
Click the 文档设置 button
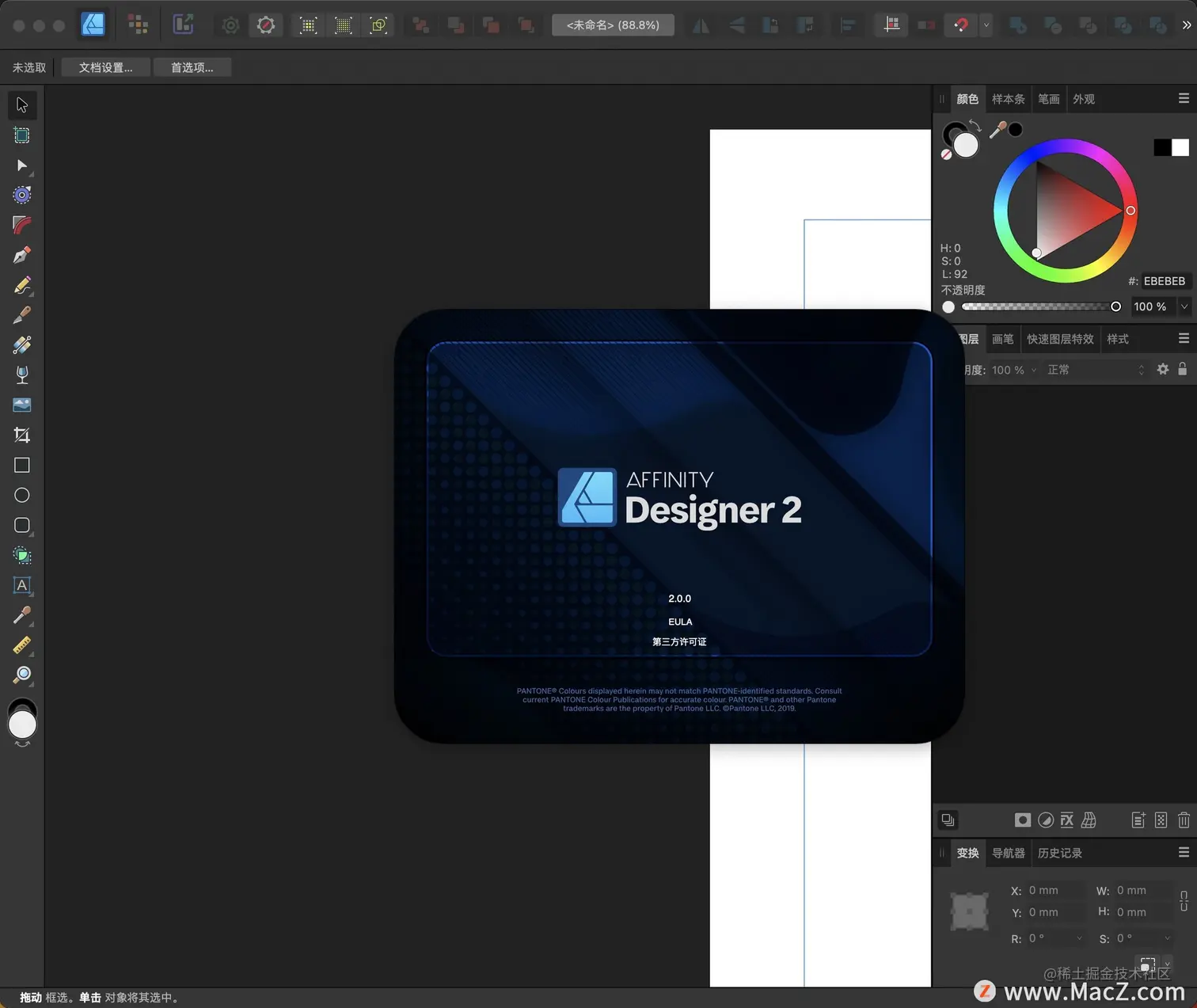tap(105, 67)
